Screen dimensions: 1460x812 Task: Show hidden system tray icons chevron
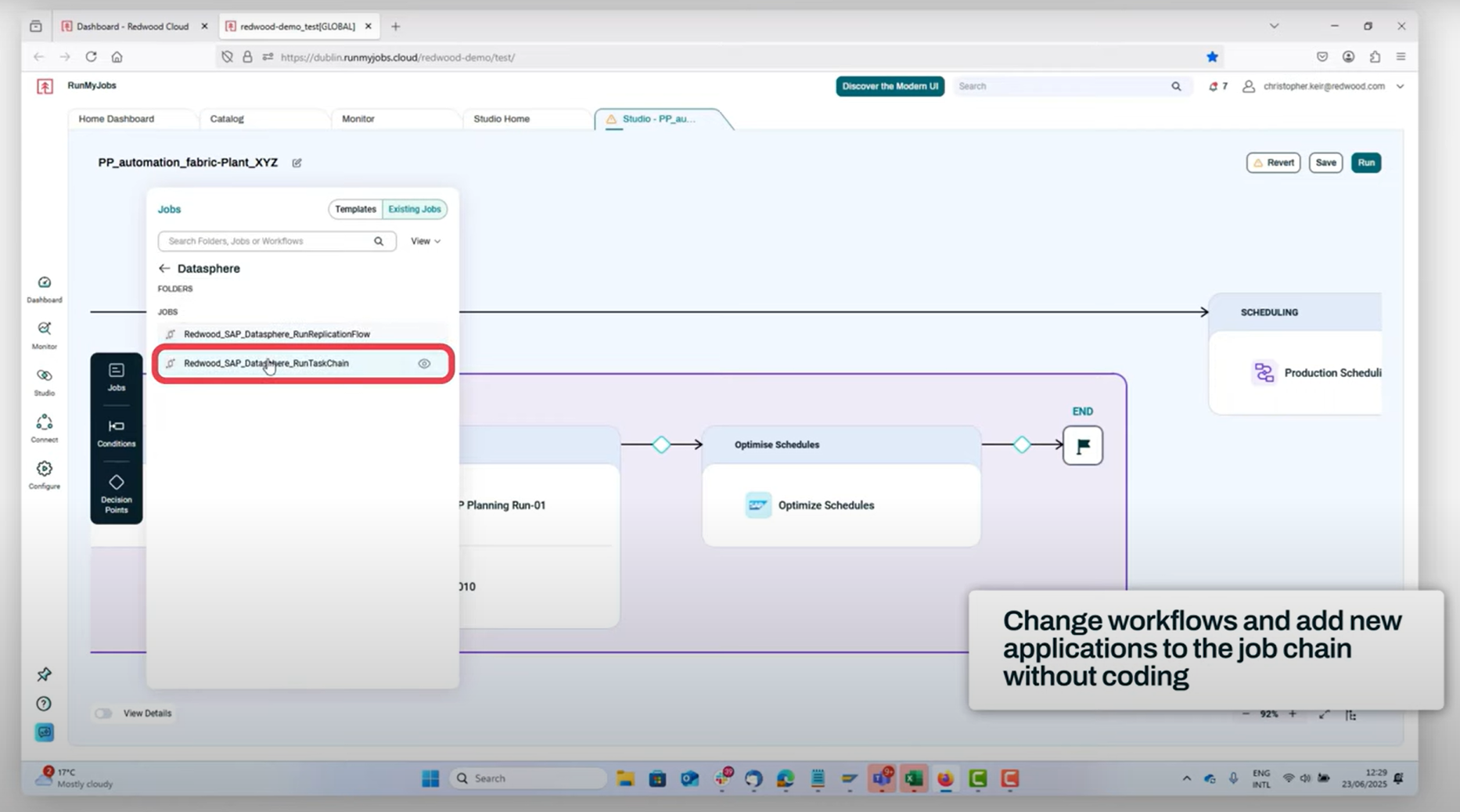1186,778
